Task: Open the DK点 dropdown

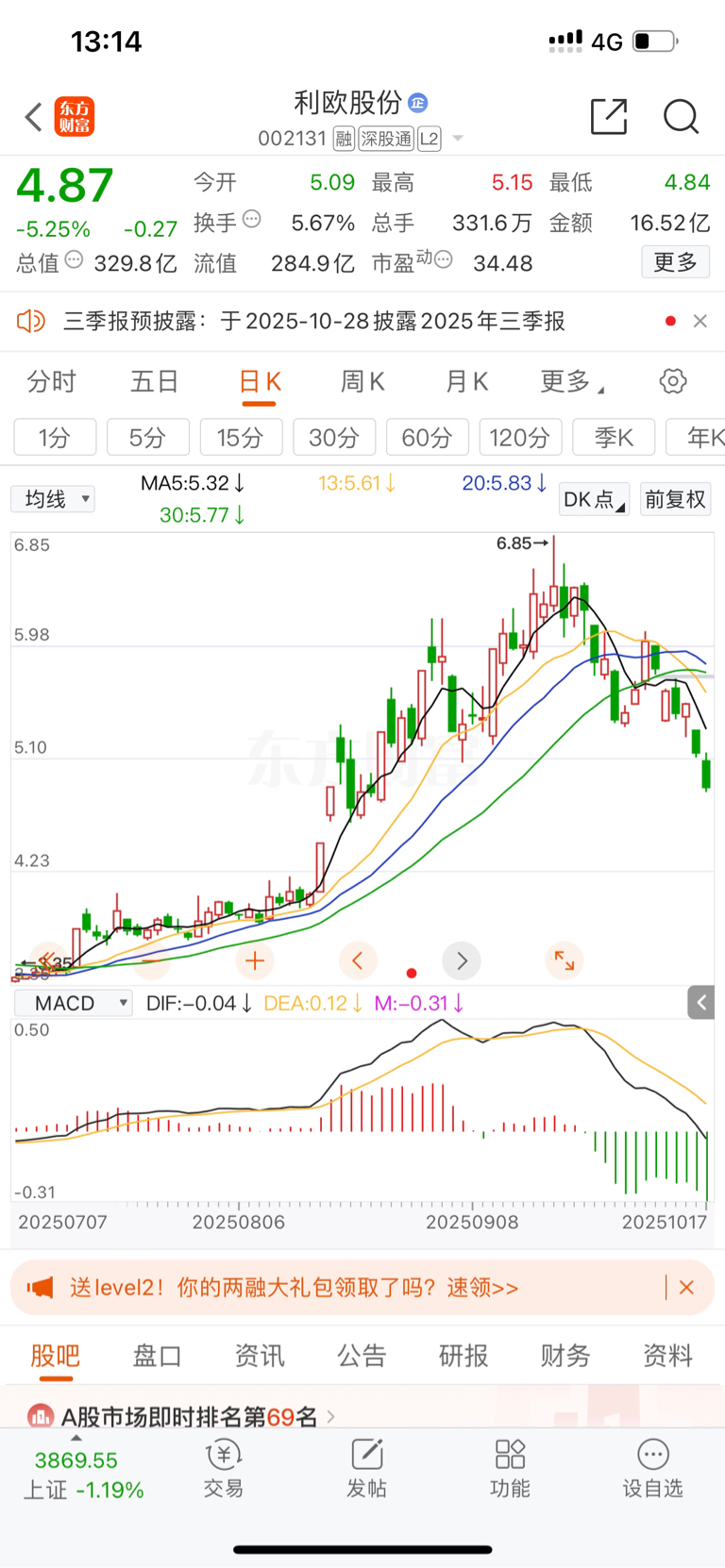Action: [x=594, y=499]
